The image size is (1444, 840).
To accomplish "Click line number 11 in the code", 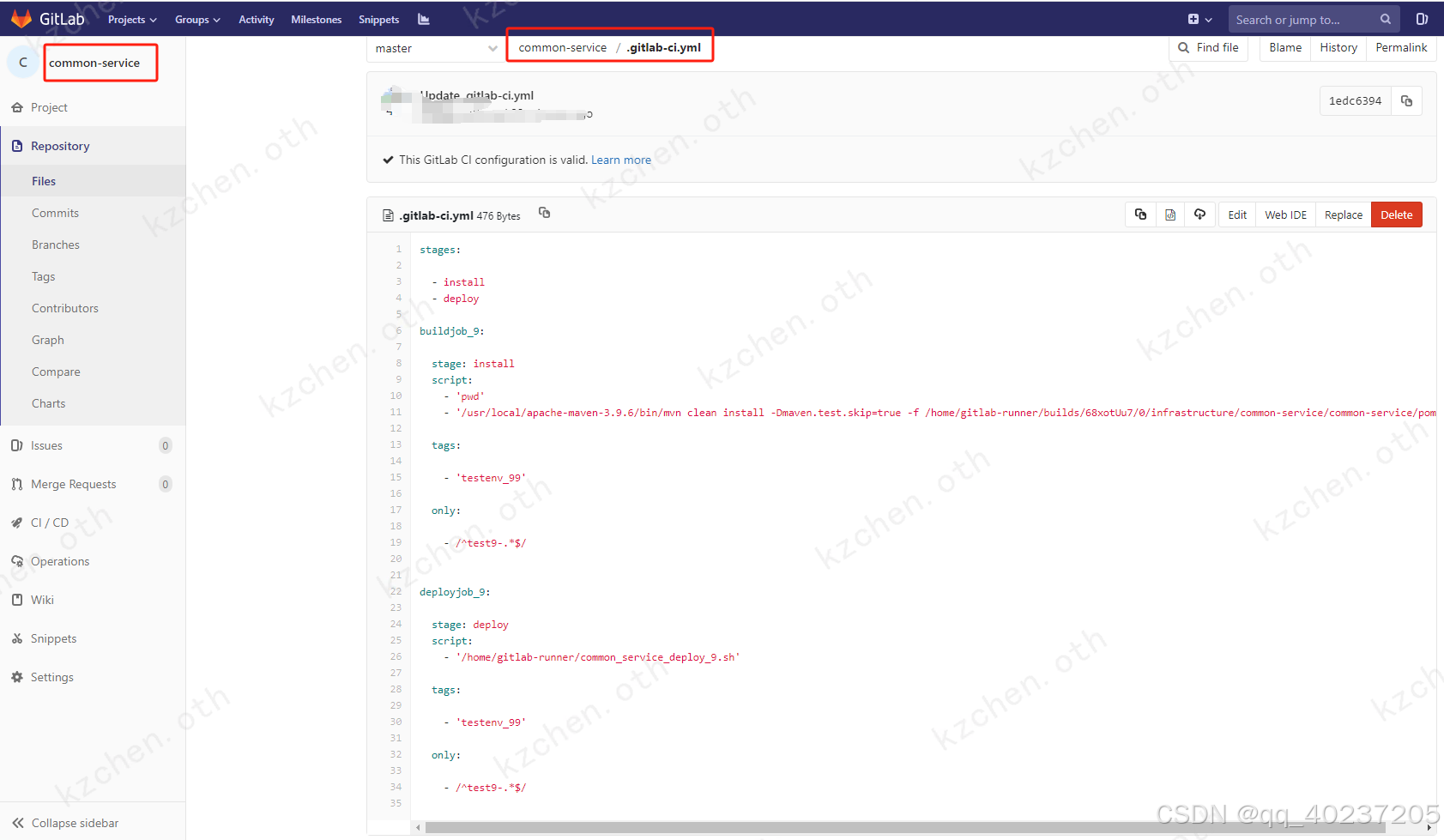I will click(396, 412).
